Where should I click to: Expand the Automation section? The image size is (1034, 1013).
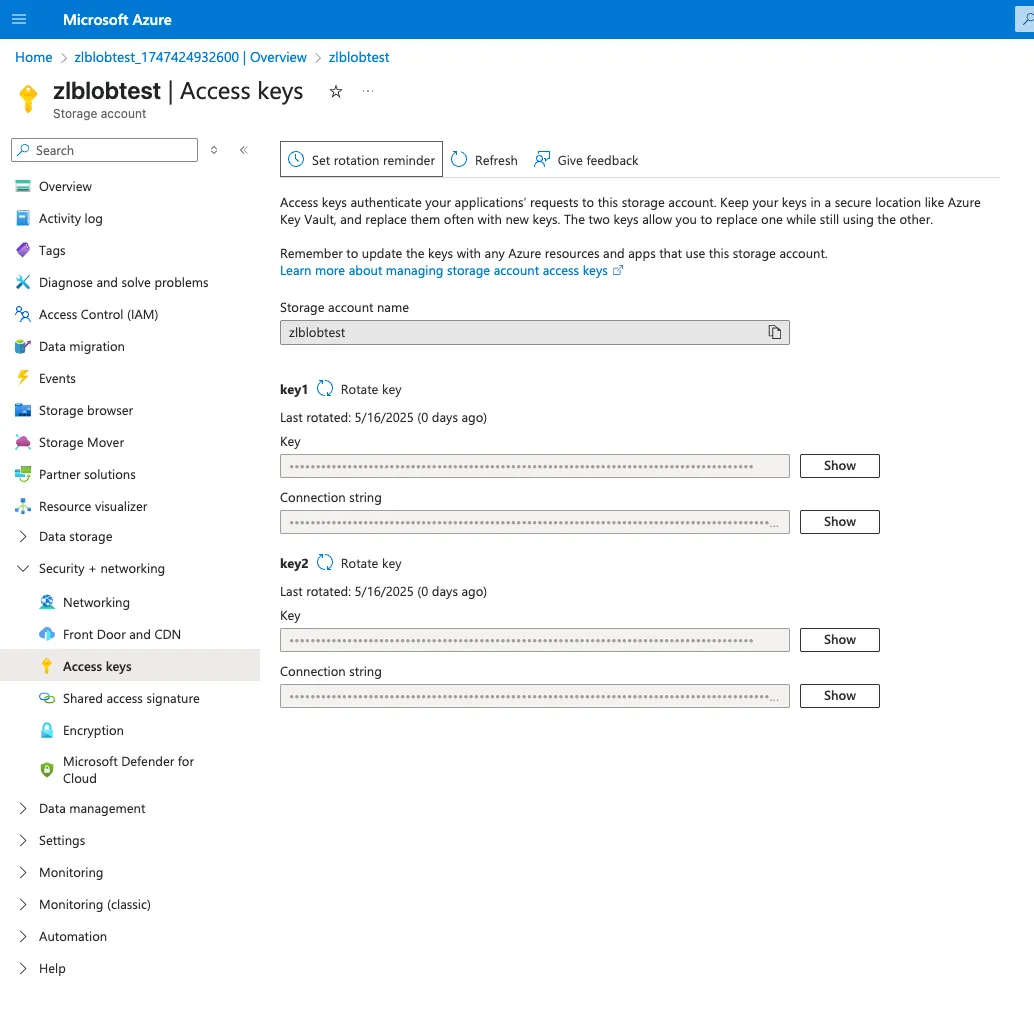(x=23, y=936)
